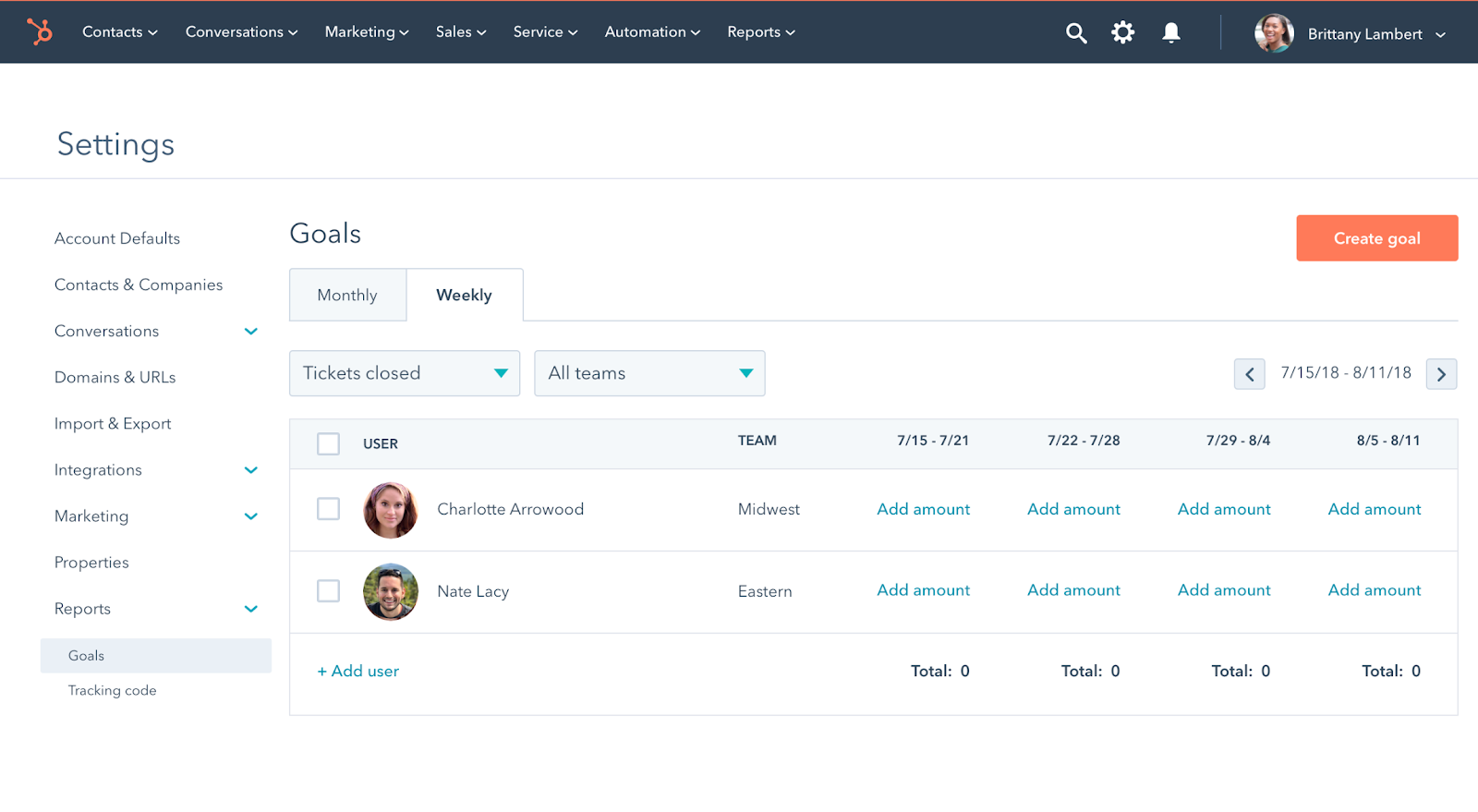Expand Integrations section in sidebar
This screenshot has height=812, width=1478.
250,469
